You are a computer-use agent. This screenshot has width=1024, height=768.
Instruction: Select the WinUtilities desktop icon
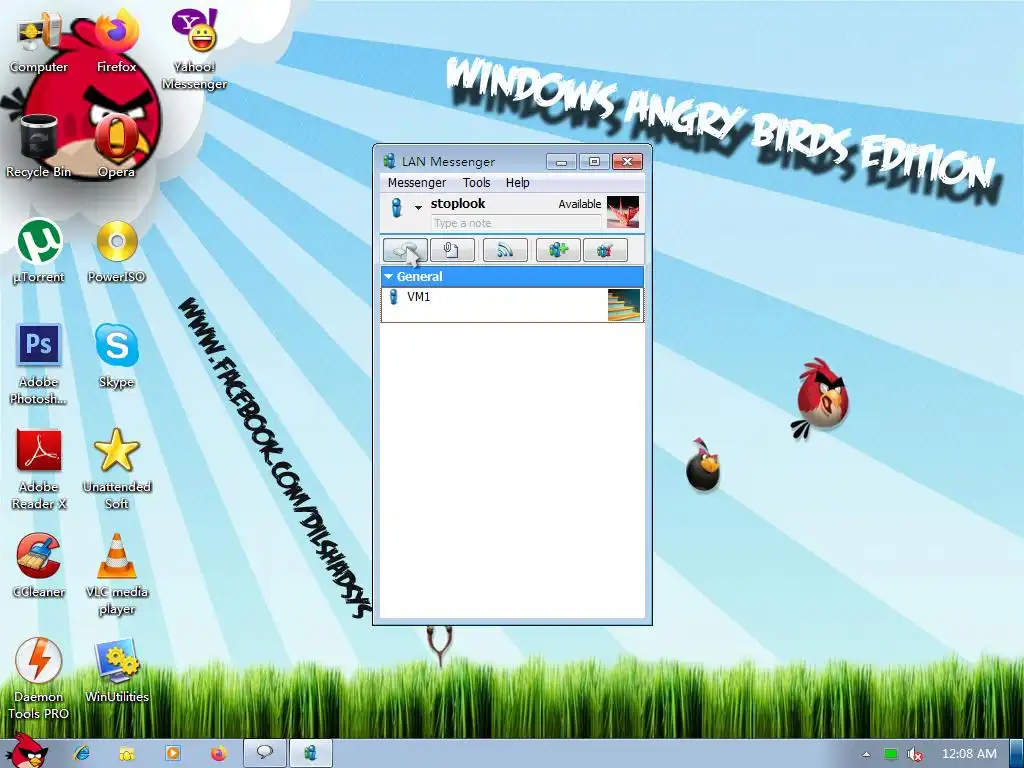[x=116, y=671]
